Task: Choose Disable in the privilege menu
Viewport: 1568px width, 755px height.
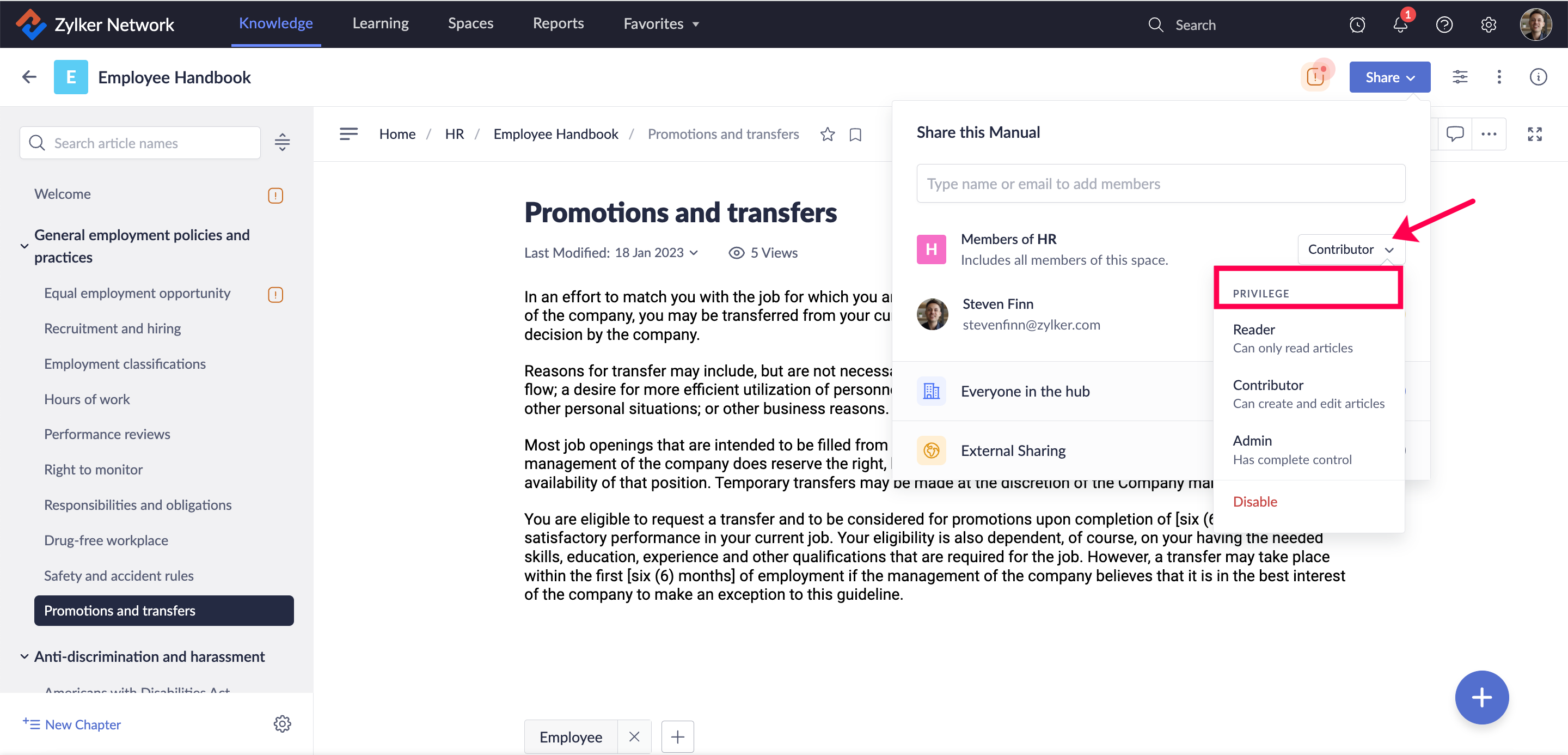Action: tap(1254, 502)
